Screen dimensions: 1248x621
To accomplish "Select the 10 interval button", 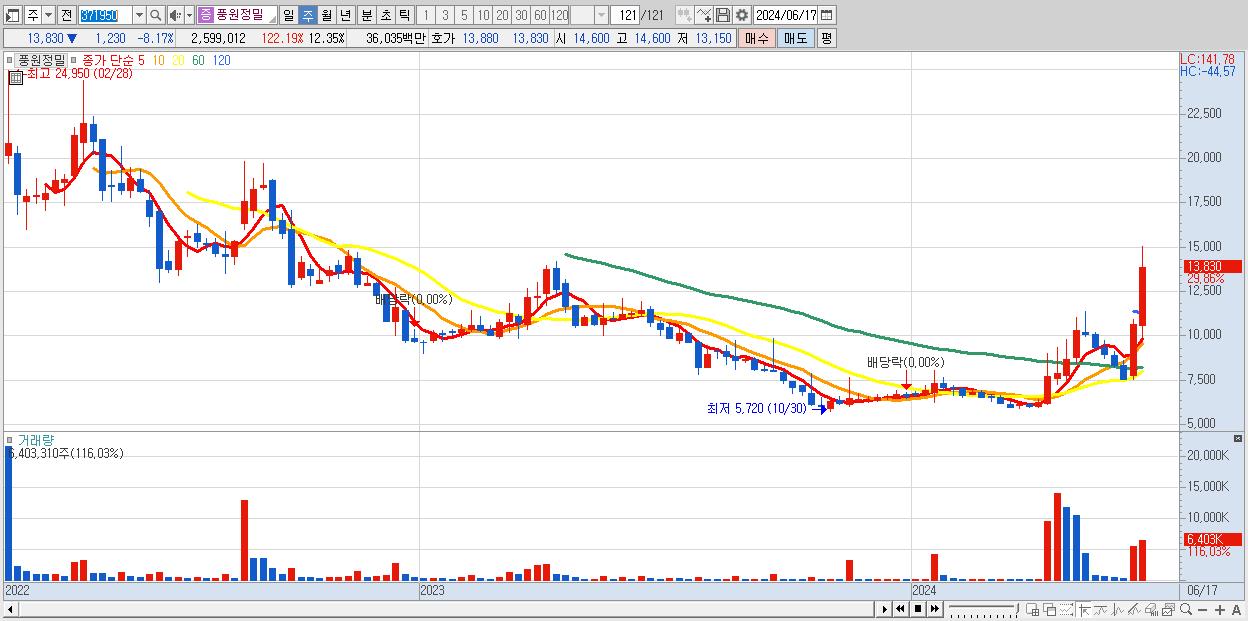I will [483, 16].
